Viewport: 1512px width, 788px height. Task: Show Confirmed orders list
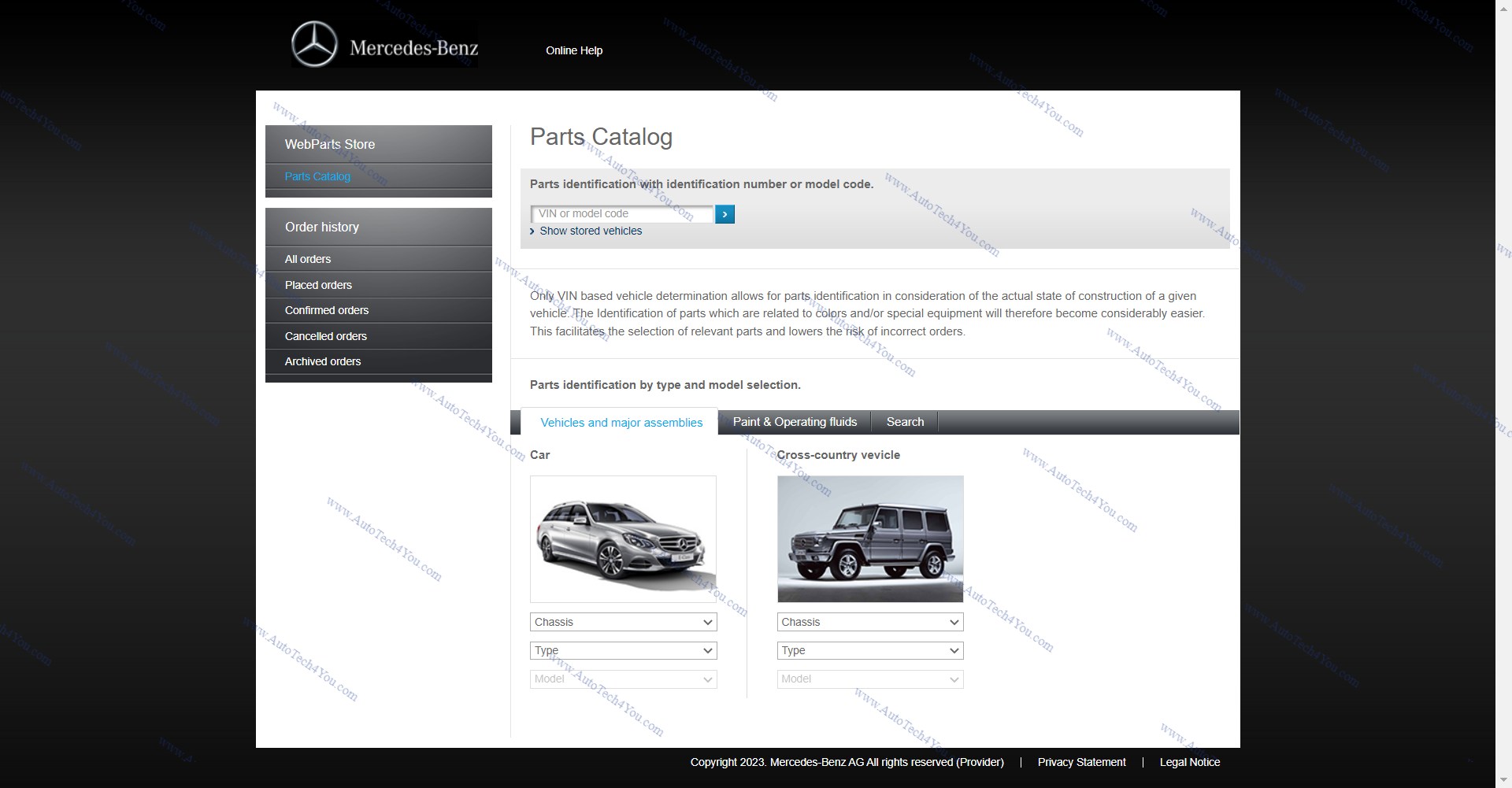pyautogui.click(x=326, y=310)
